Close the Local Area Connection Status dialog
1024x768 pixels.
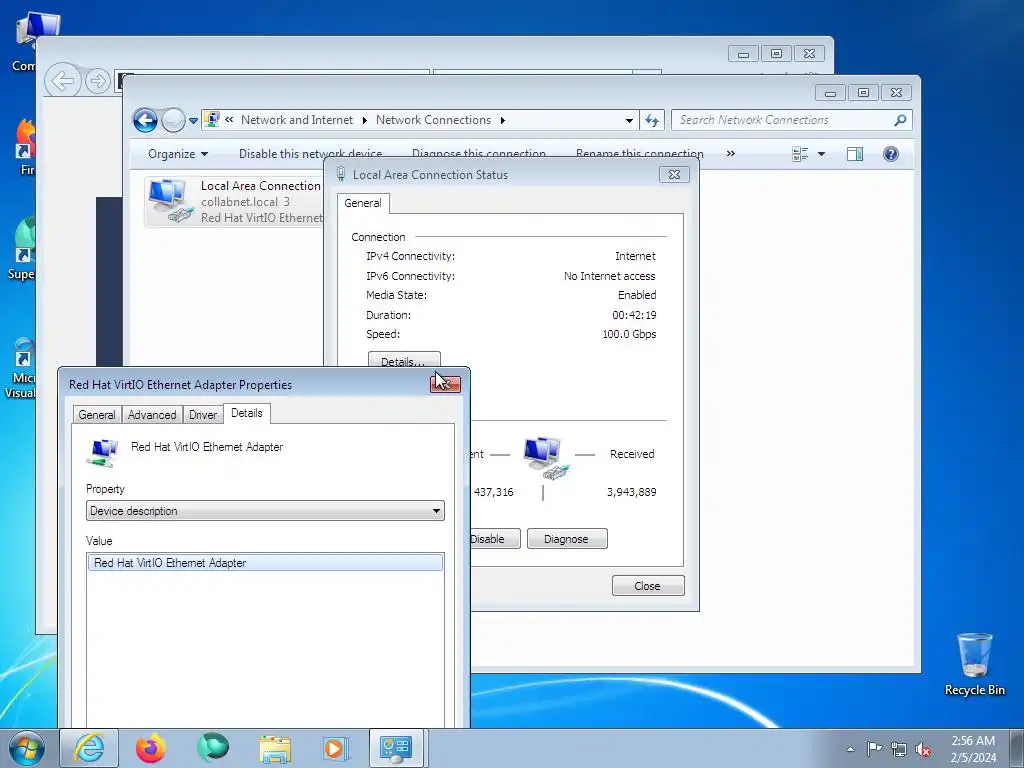coord(674,174)
